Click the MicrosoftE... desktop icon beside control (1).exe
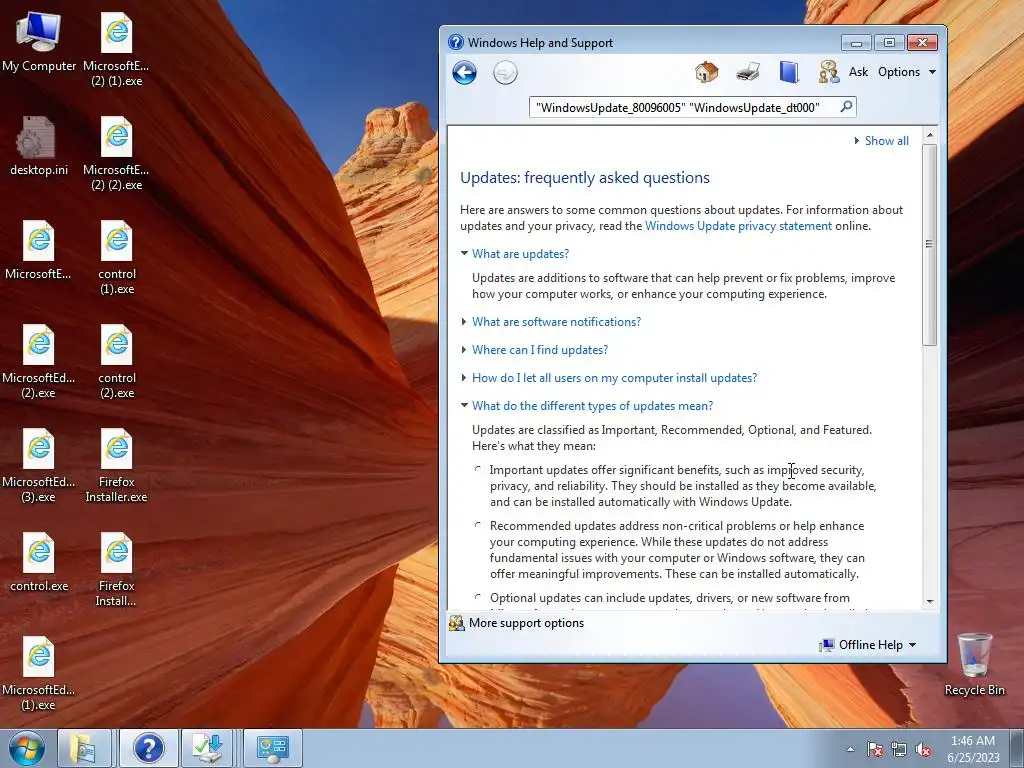The height and width of the screenshot is (768, 1024). pos(39,251)
